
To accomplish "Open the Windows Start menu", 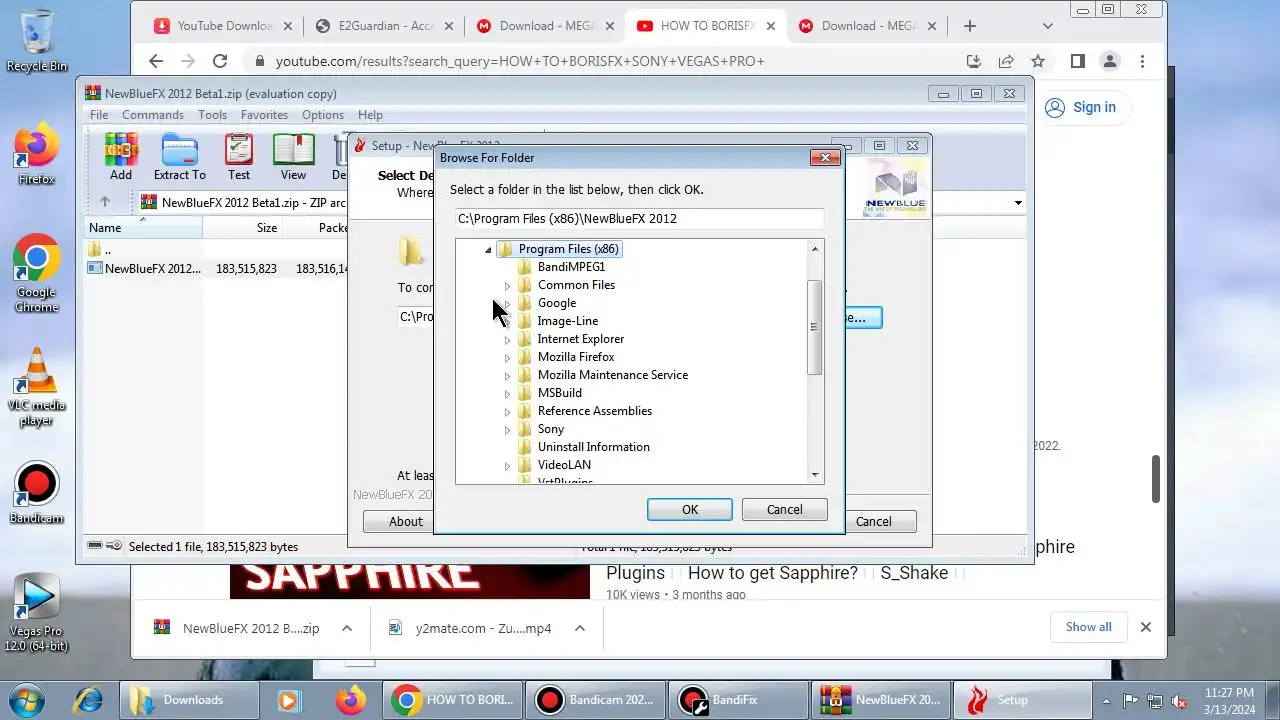I will [x=26, y=700].
